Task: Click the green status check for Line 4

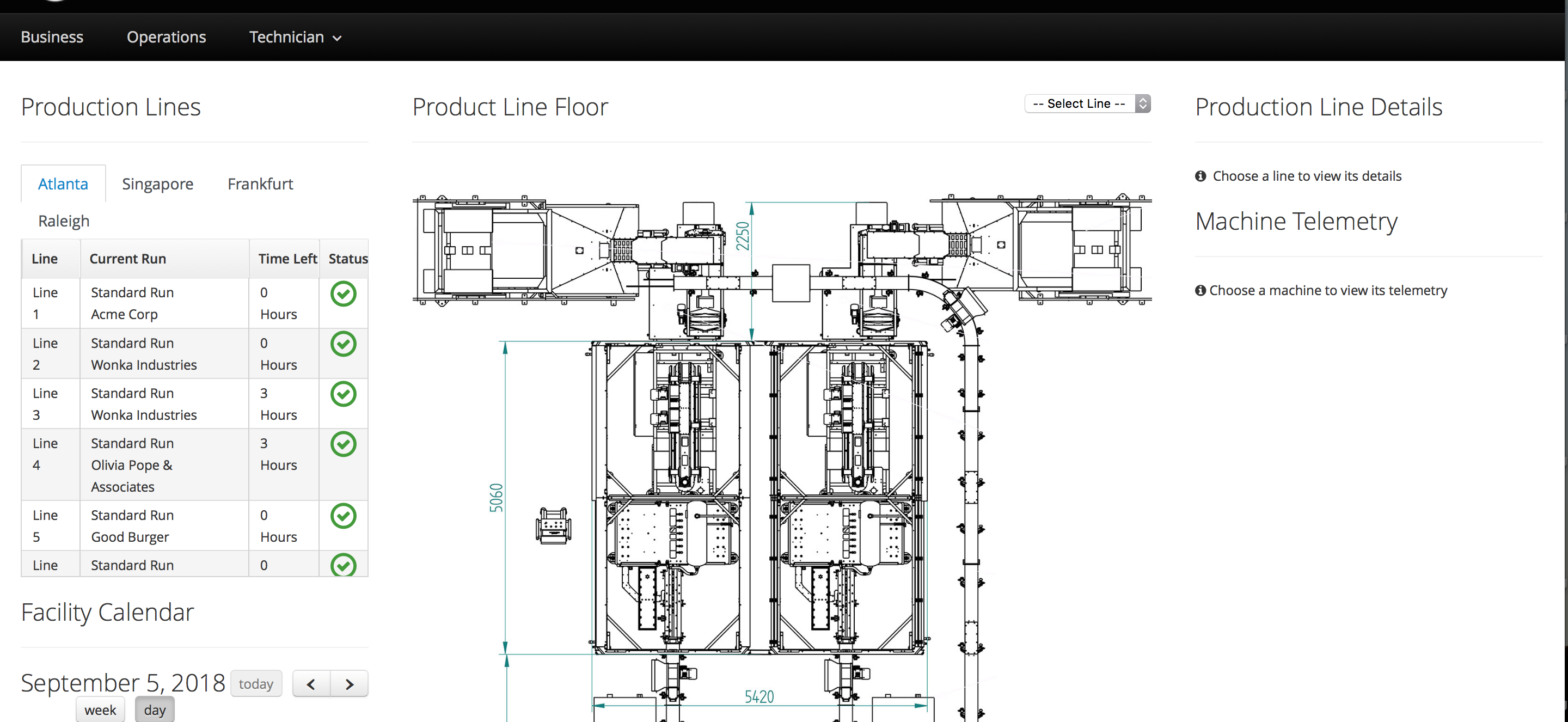Action: pos(344,444)
